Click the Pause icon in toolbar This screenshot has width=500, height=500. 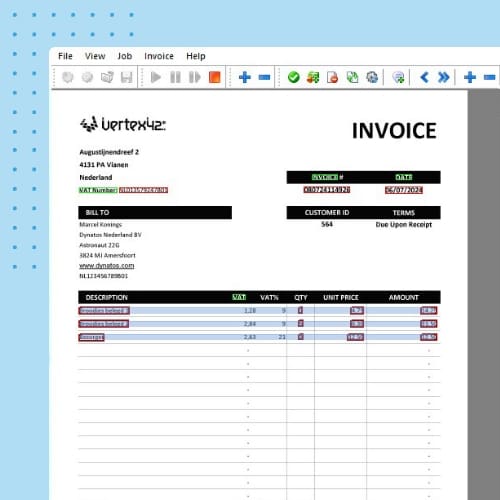(x=175, y=77)
